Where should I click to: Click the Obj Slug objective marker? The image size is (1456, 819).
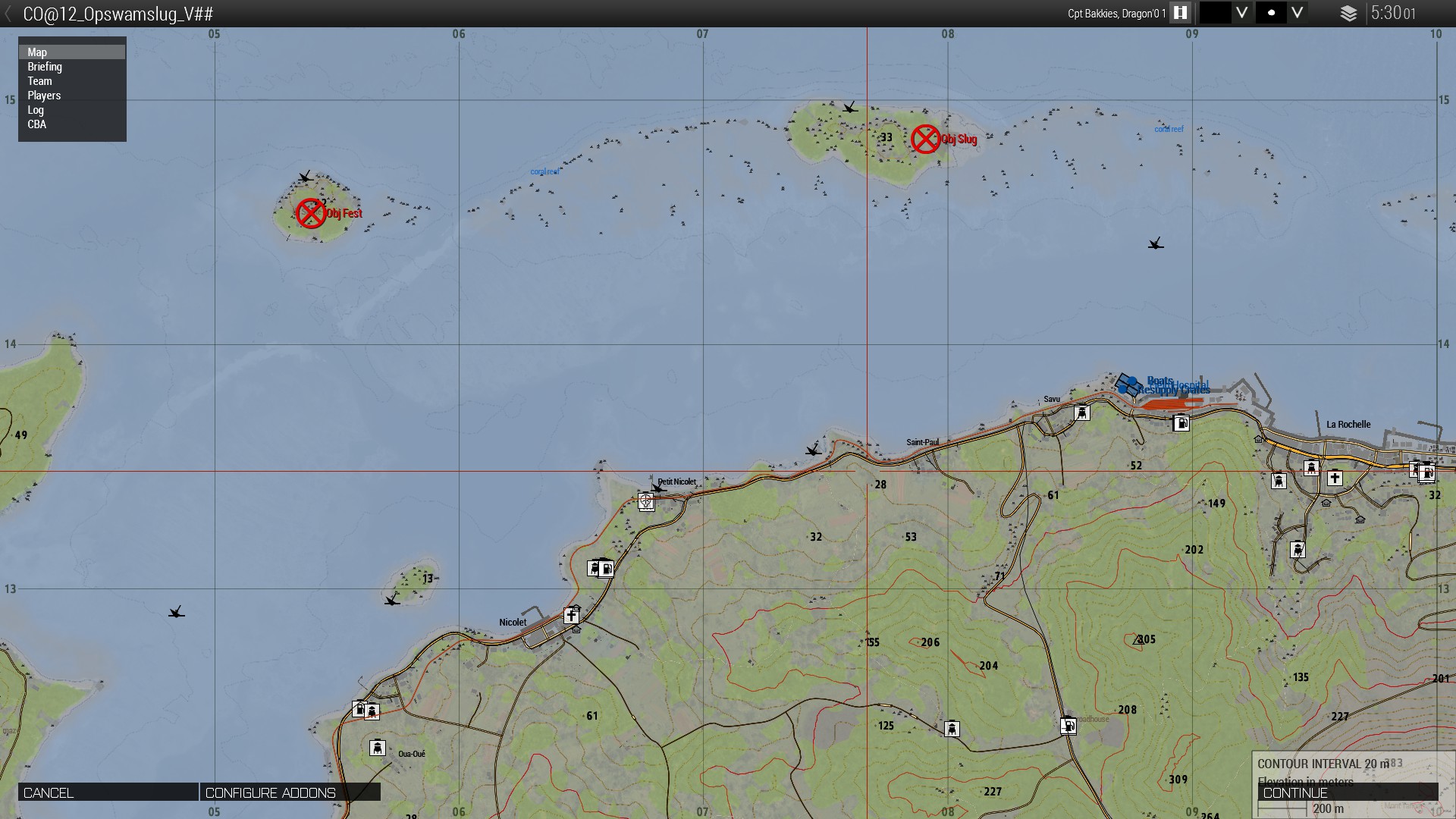pyautogui.click(x=925, y=139)
